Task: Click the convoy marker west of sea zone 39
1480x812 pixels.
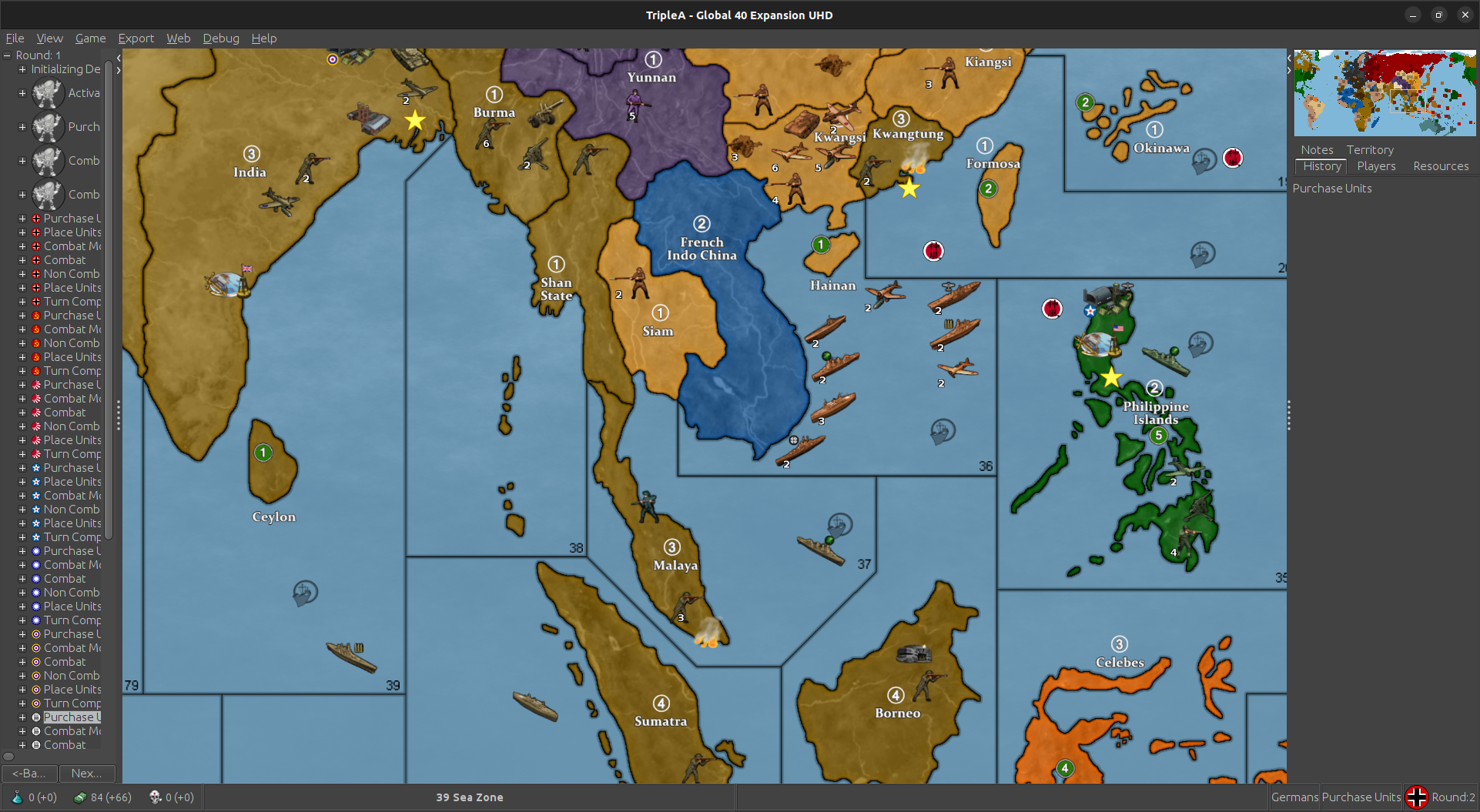Action: point(305,593)
